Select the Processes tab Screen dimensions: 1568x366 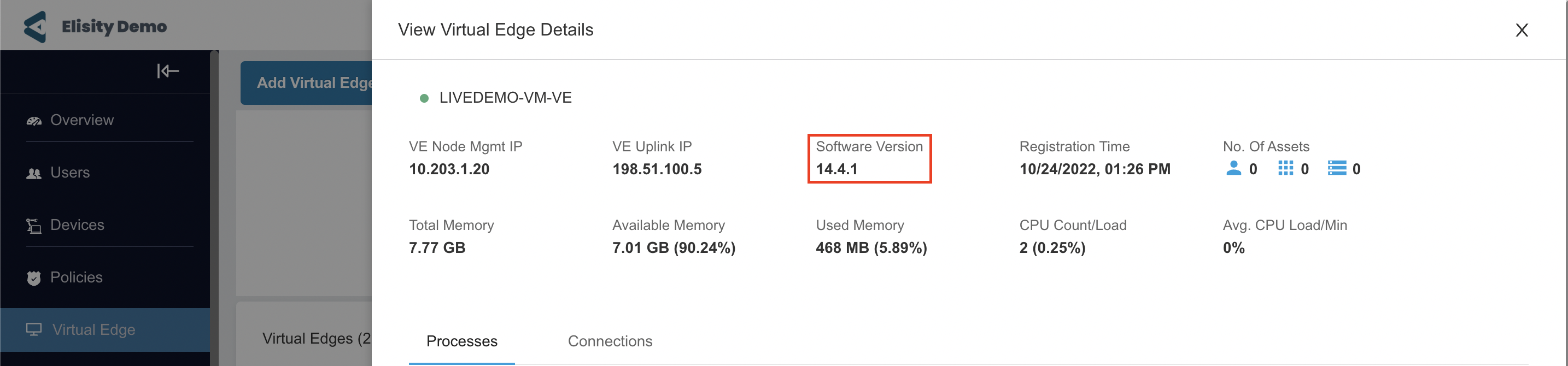click(x=461, y=341)
